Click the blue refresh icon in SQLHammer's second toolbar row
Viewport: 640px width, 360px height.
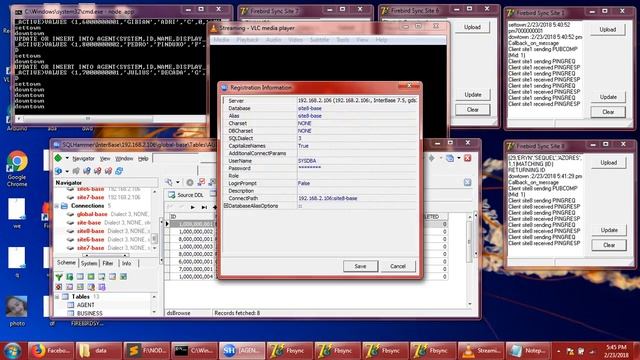[x=119, y=171]
